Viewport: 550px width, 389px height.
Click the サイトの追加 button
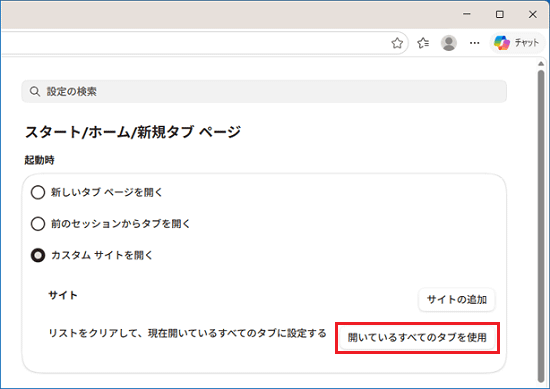pyautogui.click(x=457, y=300)
